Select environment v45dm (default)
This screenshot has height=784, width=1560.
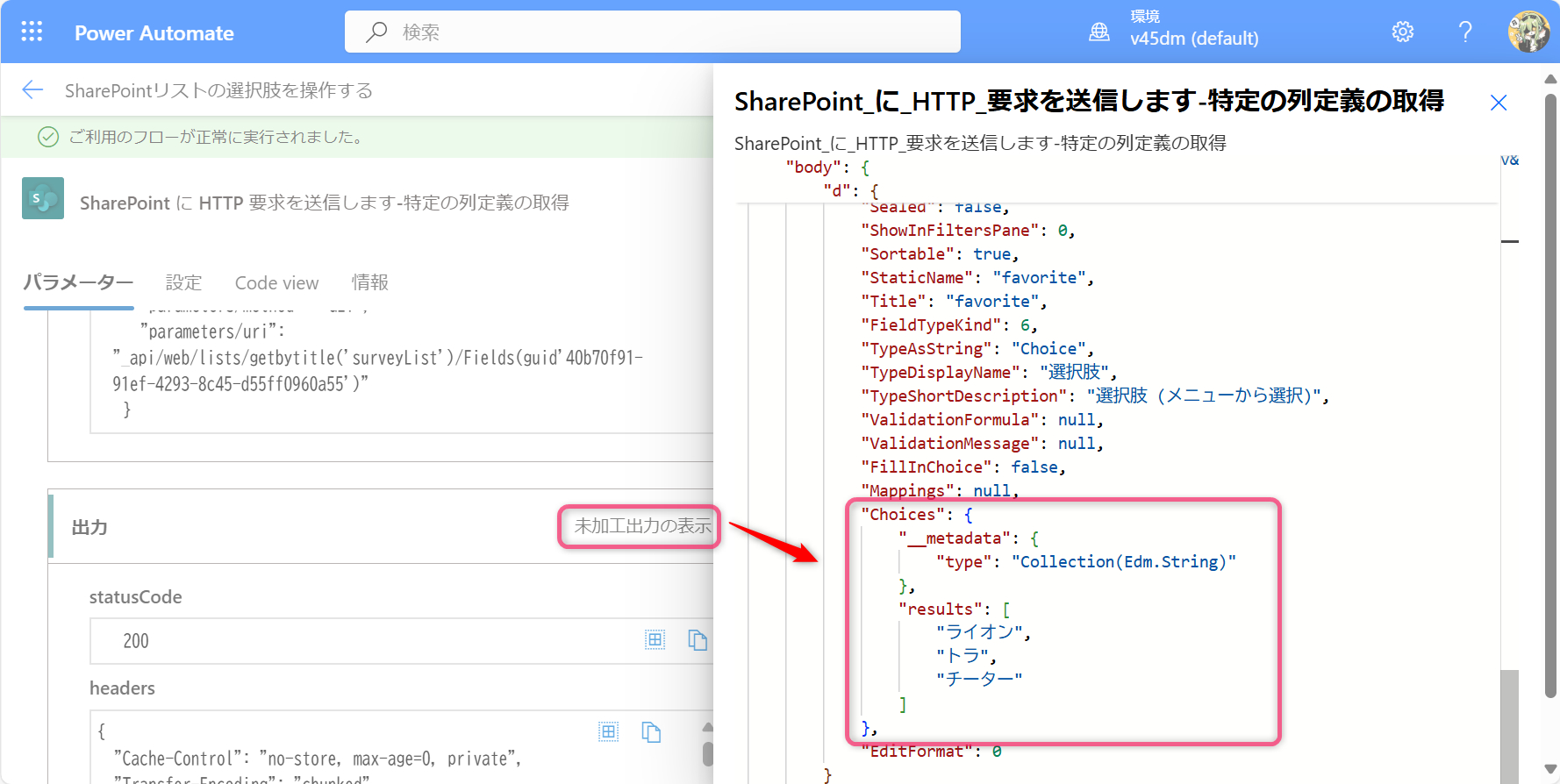click(1194, 39)
